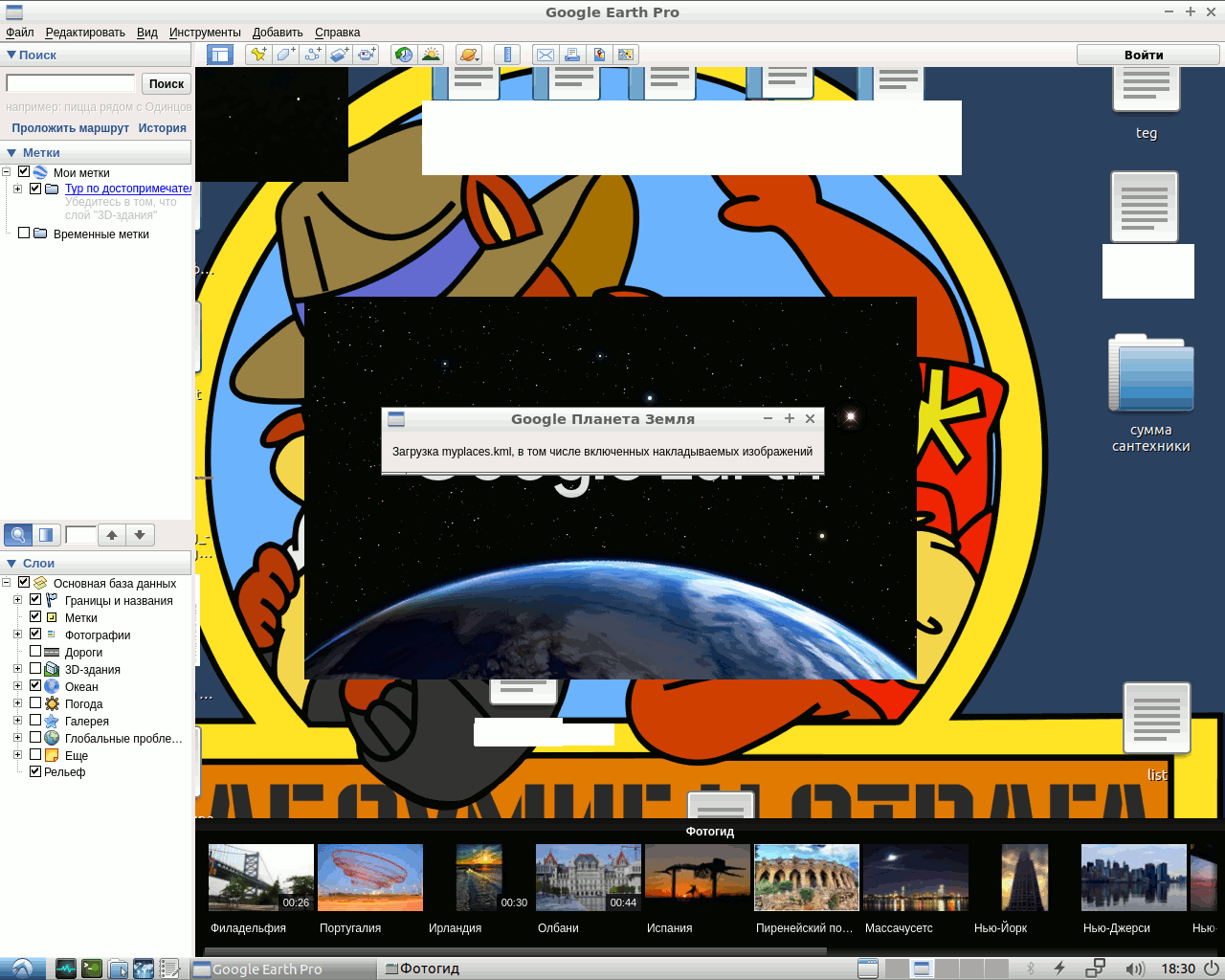Click the Record a Tour camera icon
This screenshot has width=1225, height=980.
367,55
